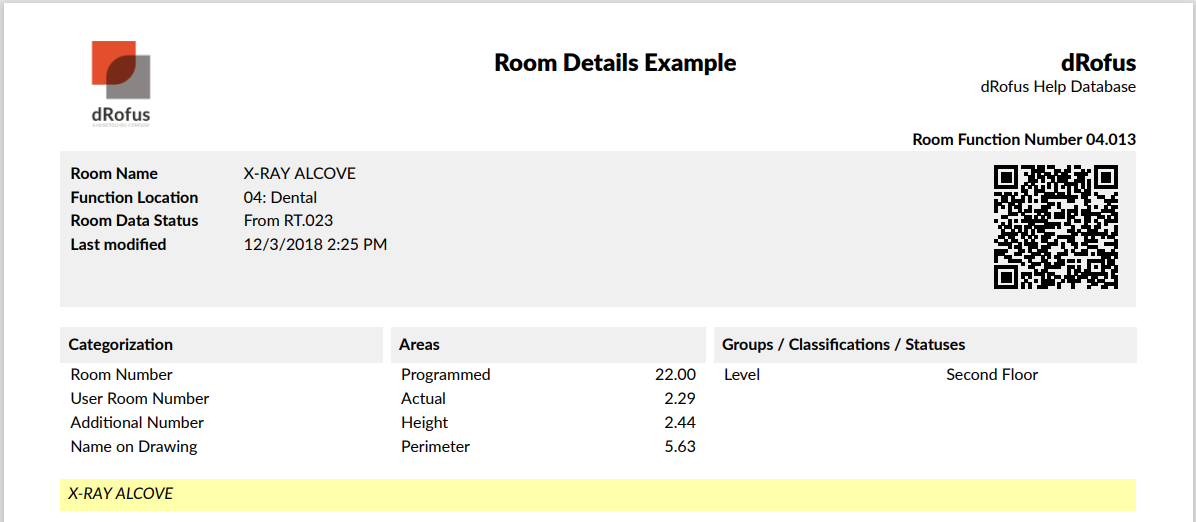This screenshot has height=522, width=1196.
Task: Click the Height value 2.44
Action: 680,423
